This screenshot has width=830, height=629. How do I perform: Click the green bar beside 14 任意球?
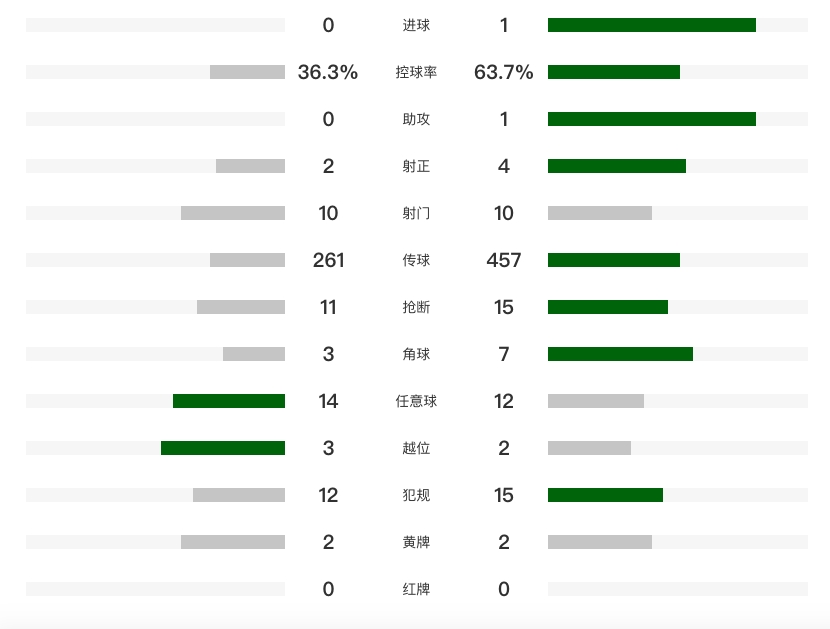[229, 401]
